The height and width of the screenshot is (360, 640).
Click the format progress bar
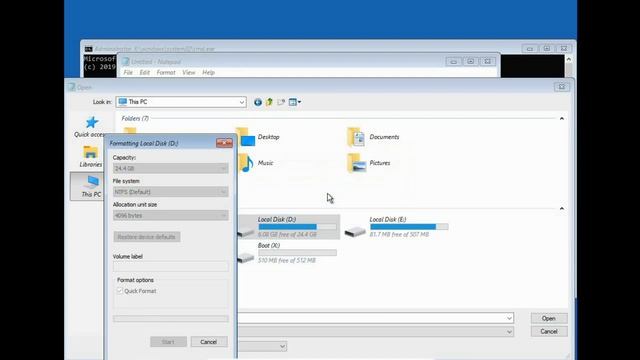171,319
